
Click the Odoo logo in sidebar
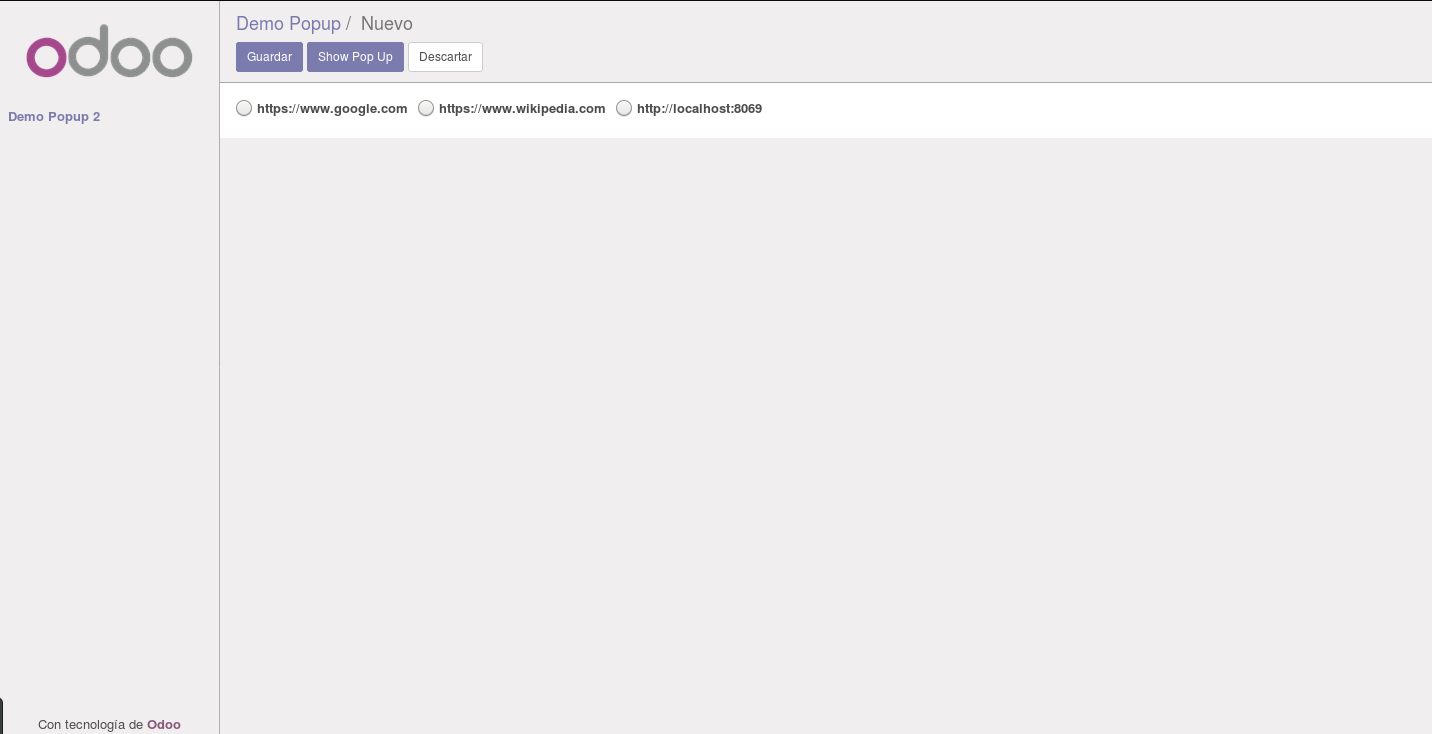click(x=109, y=53)
